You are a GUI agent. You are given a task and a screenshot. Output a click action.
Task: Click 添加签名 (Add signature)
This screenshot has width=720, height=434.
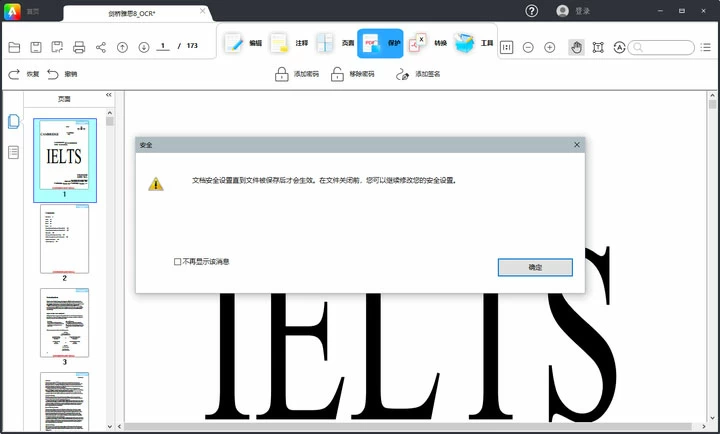click(418, 74)
